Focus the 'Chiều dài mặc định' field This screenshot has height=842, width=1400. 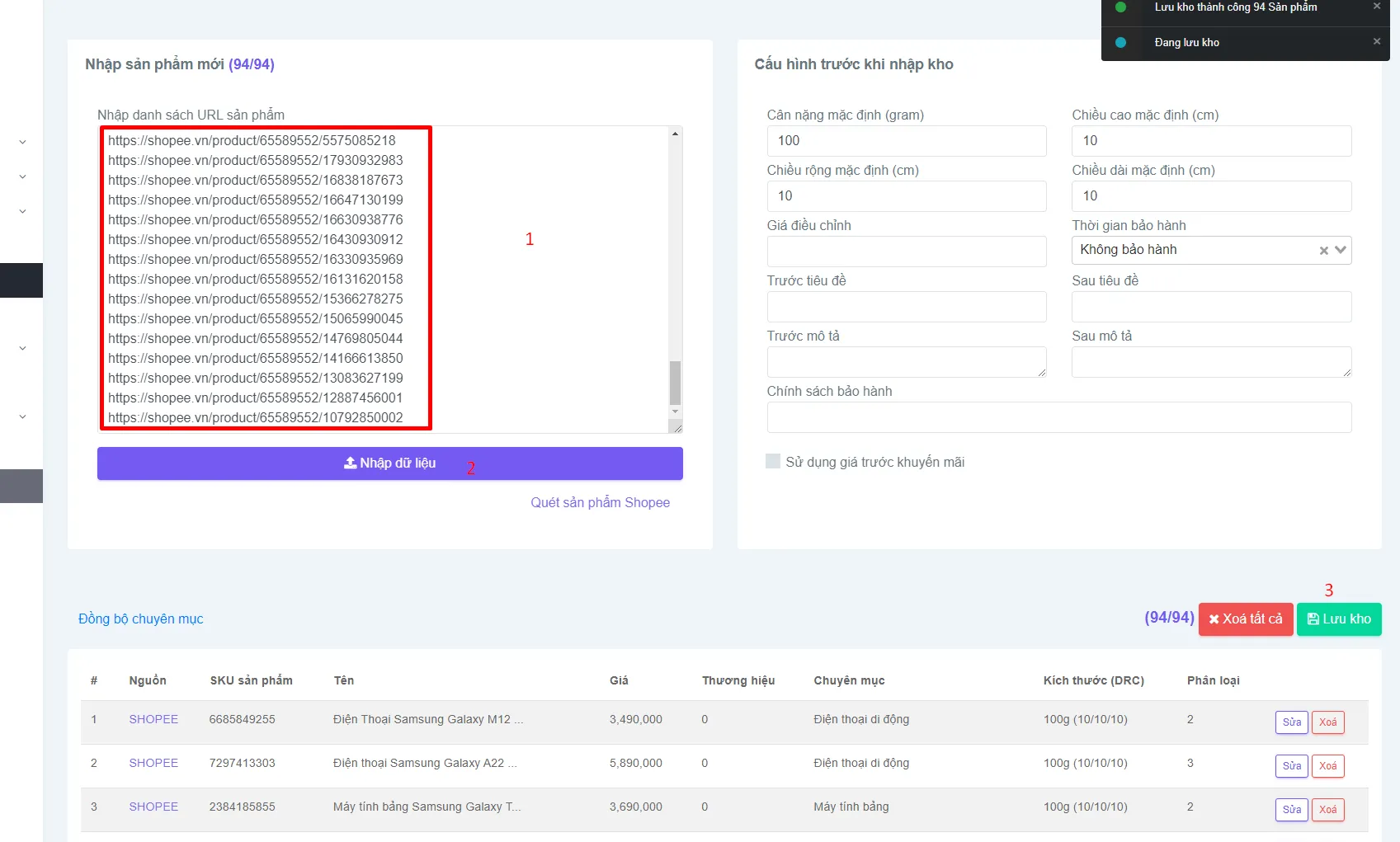[1211, 196]
